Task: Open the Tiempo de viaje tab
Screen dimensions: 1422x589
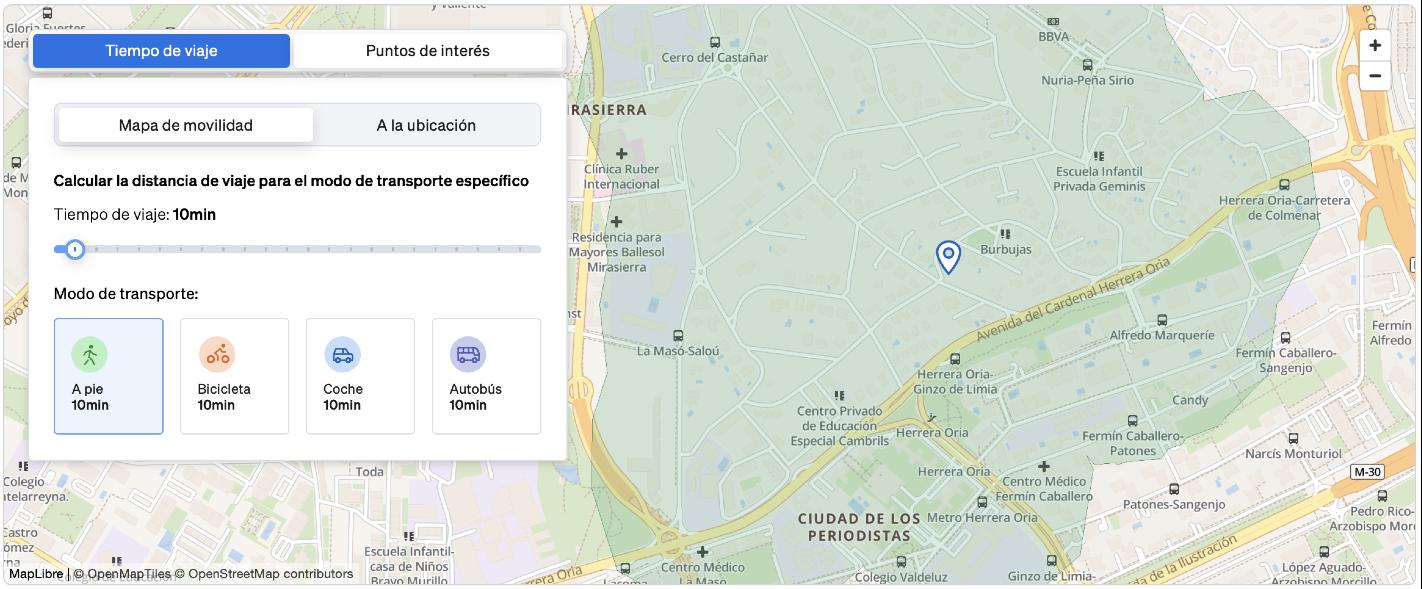Action: point(161,50)
